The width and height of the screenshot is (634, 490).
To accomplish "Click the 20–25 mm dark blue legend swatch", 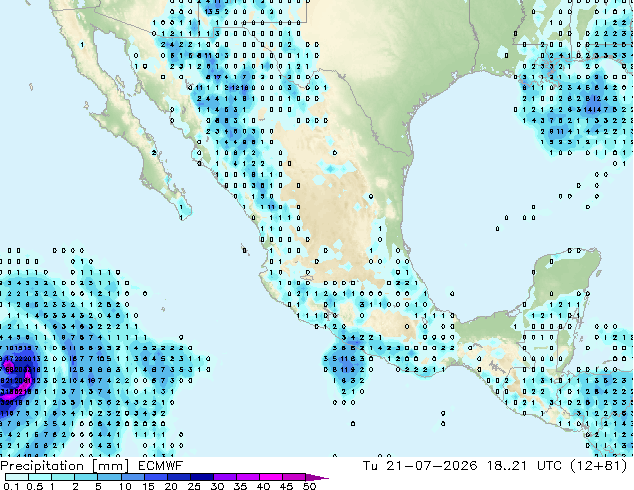I will [x=178, y=477].
